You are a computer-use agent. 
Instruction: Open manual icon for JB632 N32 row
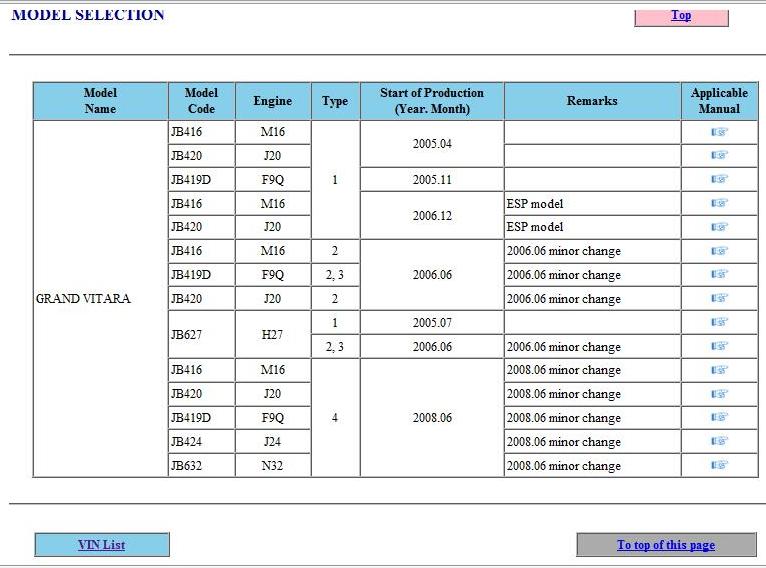point(719,465)
